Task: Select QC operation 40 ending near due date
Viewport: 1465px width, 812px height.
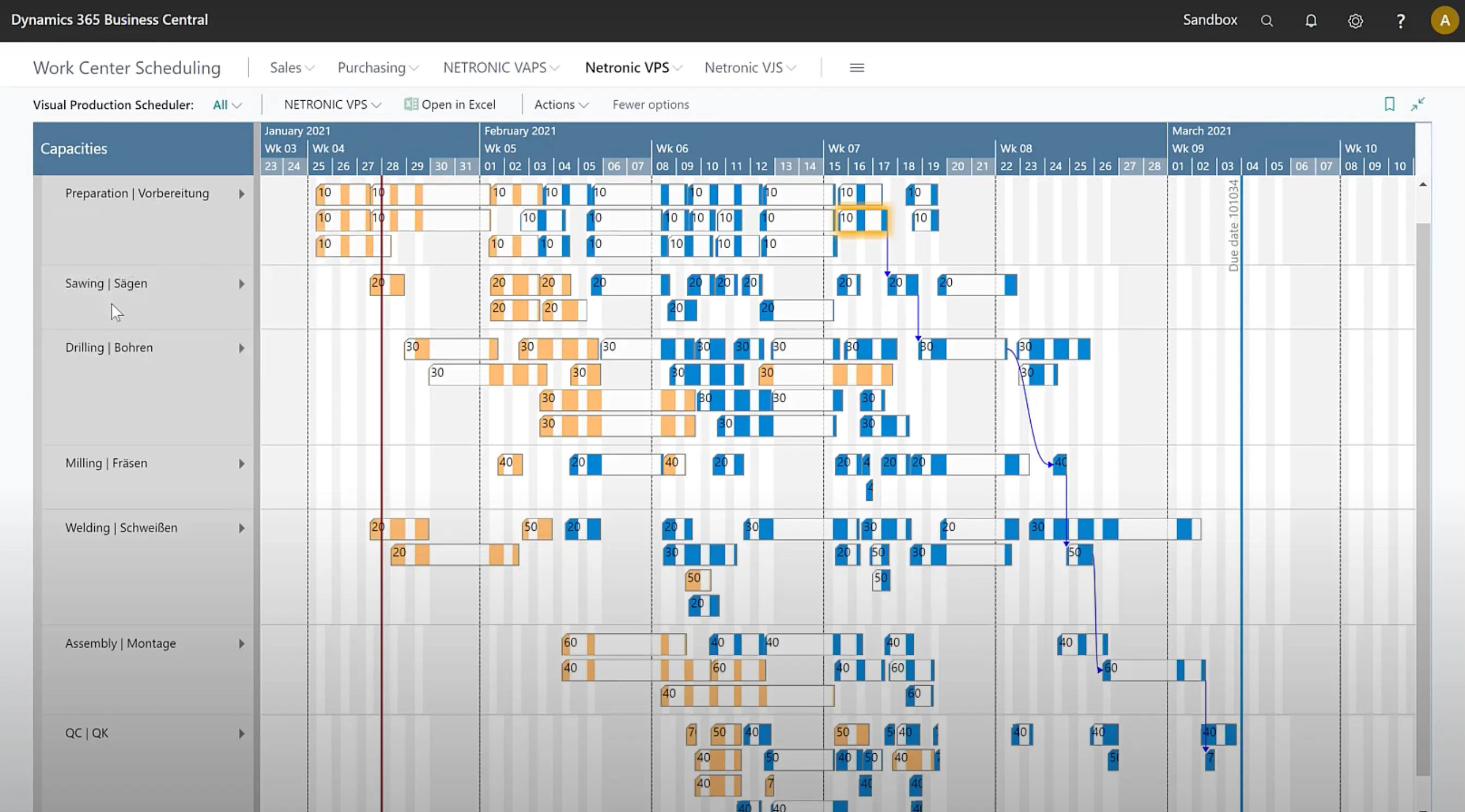Action: coord(1219,734)
